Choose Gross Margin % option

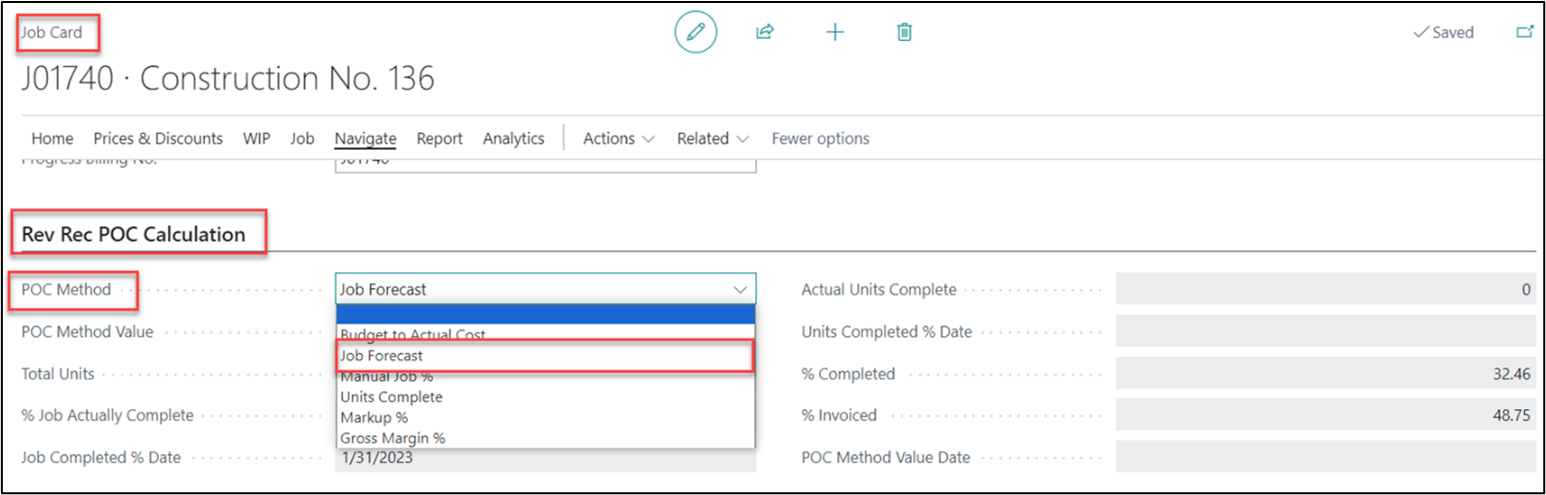(393, 438)
